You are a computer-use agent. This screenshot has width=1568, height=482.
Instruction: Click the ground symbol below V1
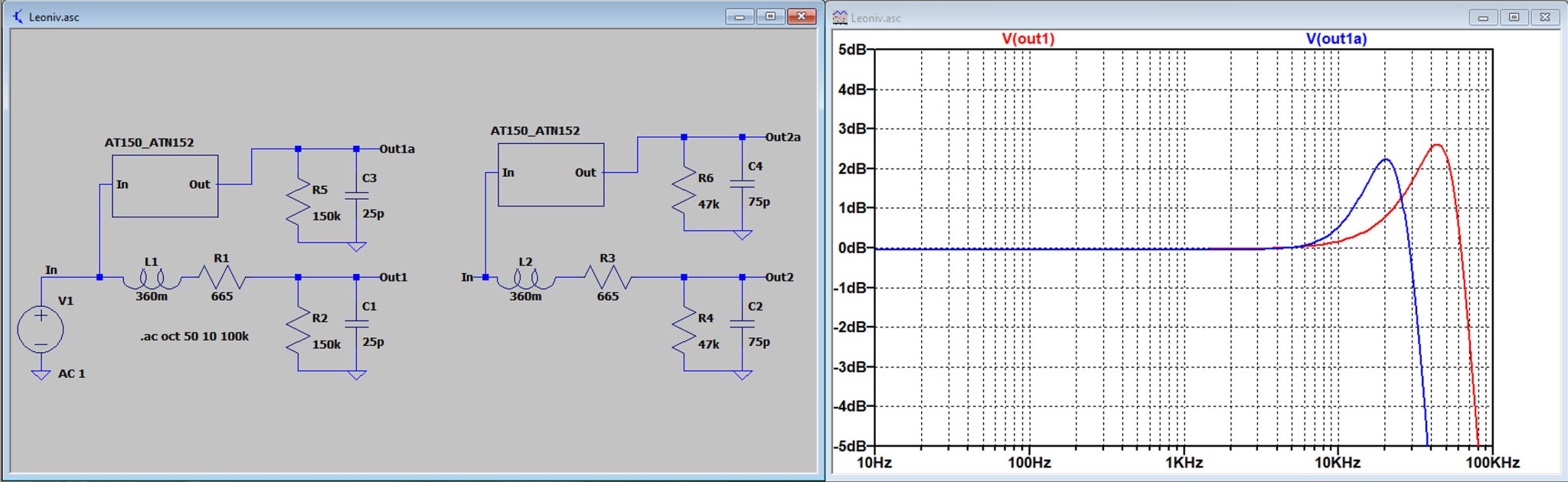(x=41, y=374)
